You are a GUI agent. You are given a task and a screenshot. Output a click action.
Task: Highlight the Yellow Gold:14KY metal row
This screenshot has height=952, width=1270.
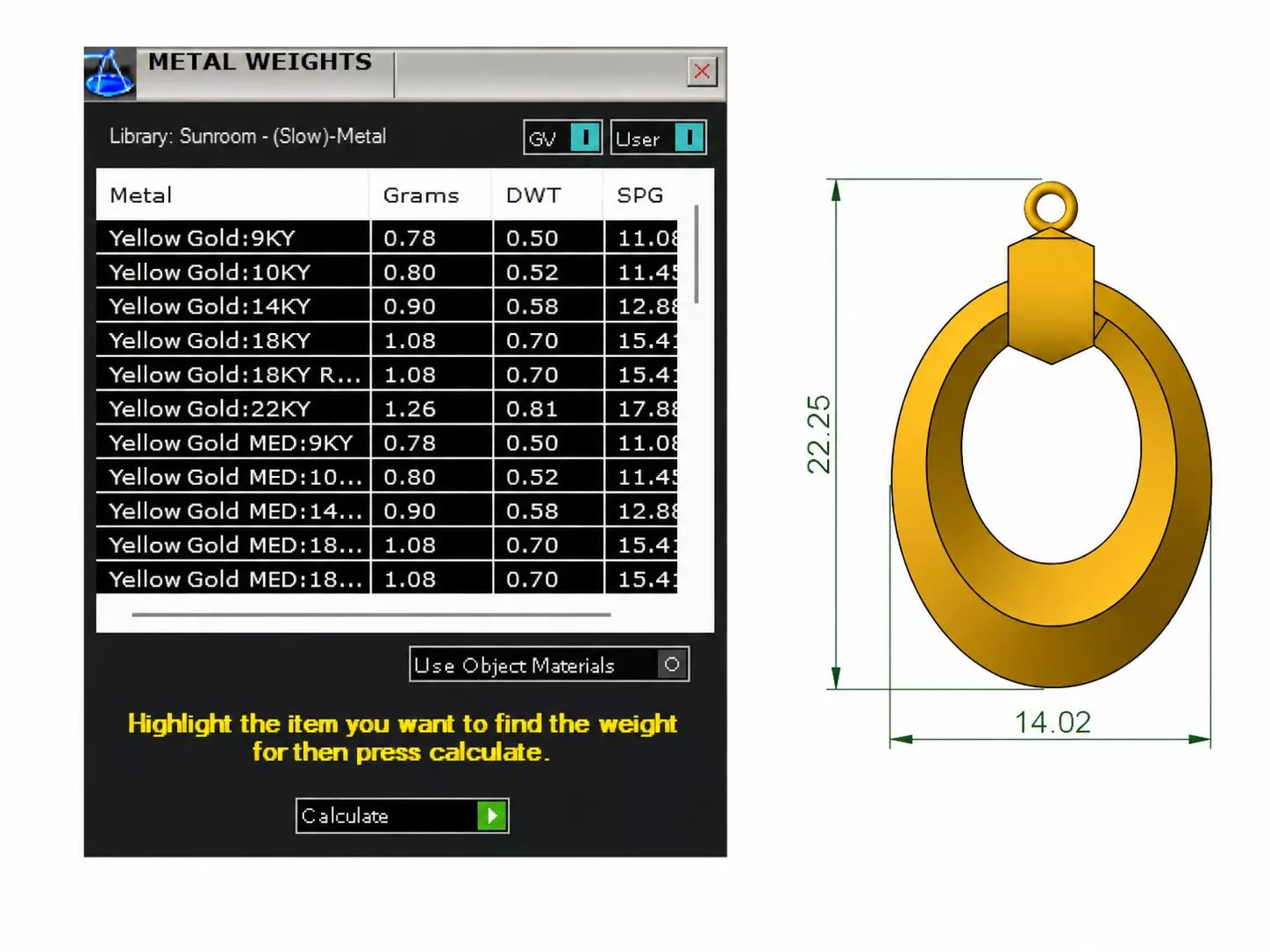coord(387,306)
